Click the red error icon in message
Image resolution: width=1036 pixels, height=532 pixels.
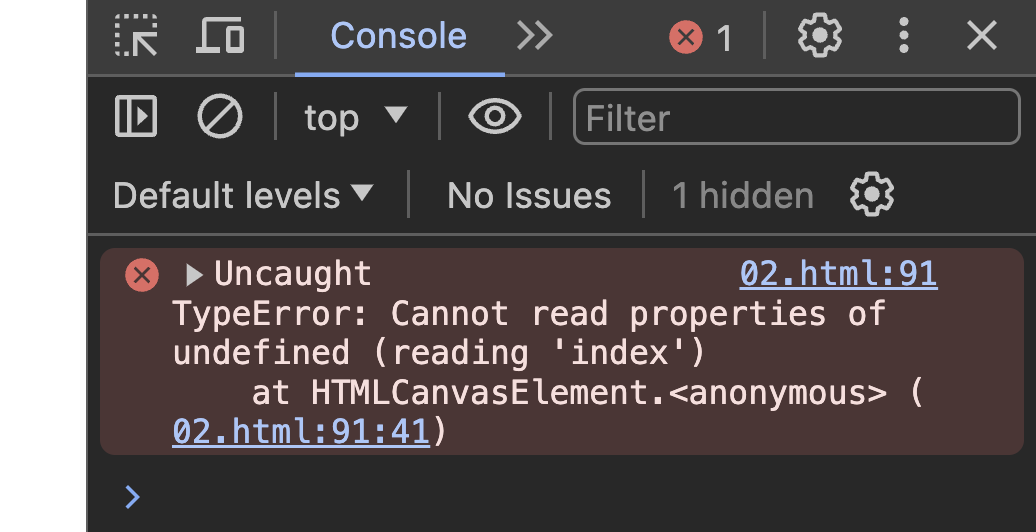pos(142,275)
